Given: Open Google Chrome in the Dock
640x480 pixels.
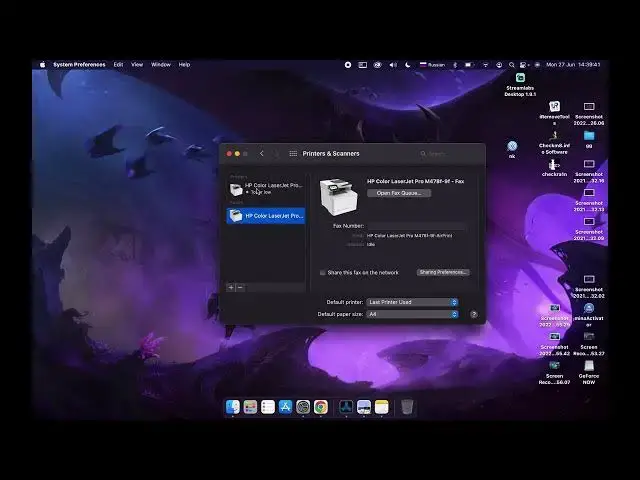Looking at the screenshot, I should click(x=321, y=407).
